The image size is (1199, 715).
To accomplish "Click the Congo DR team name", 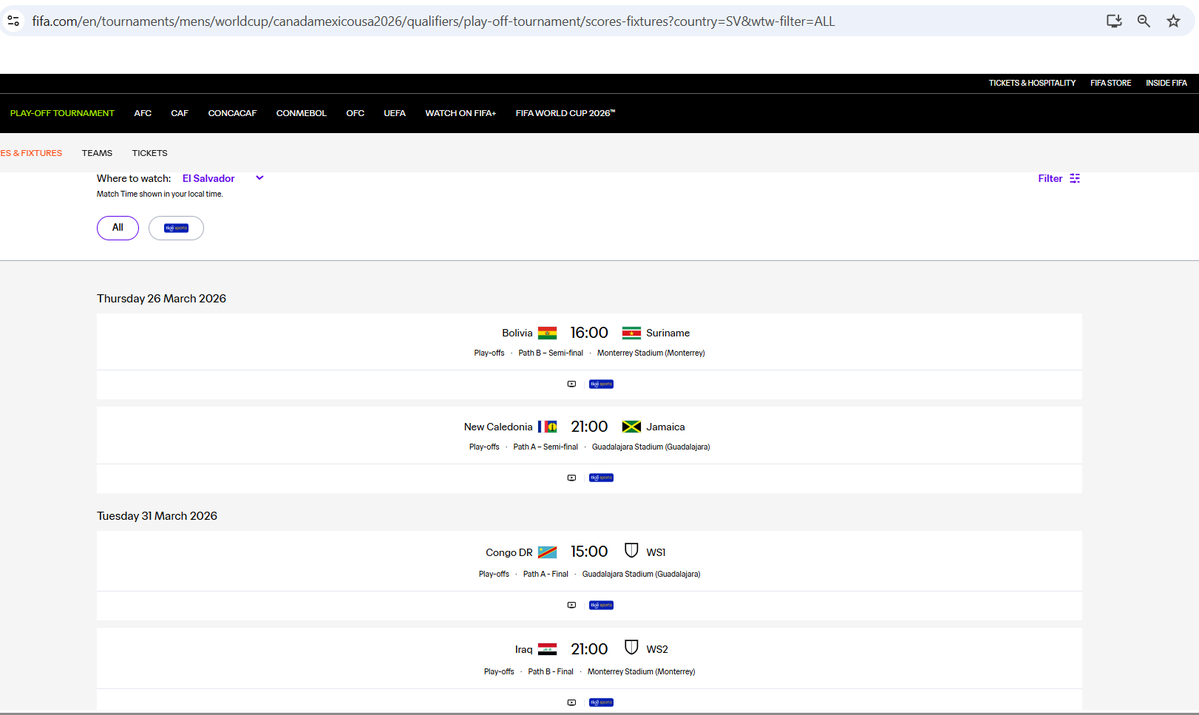I will tap(509, 552).
